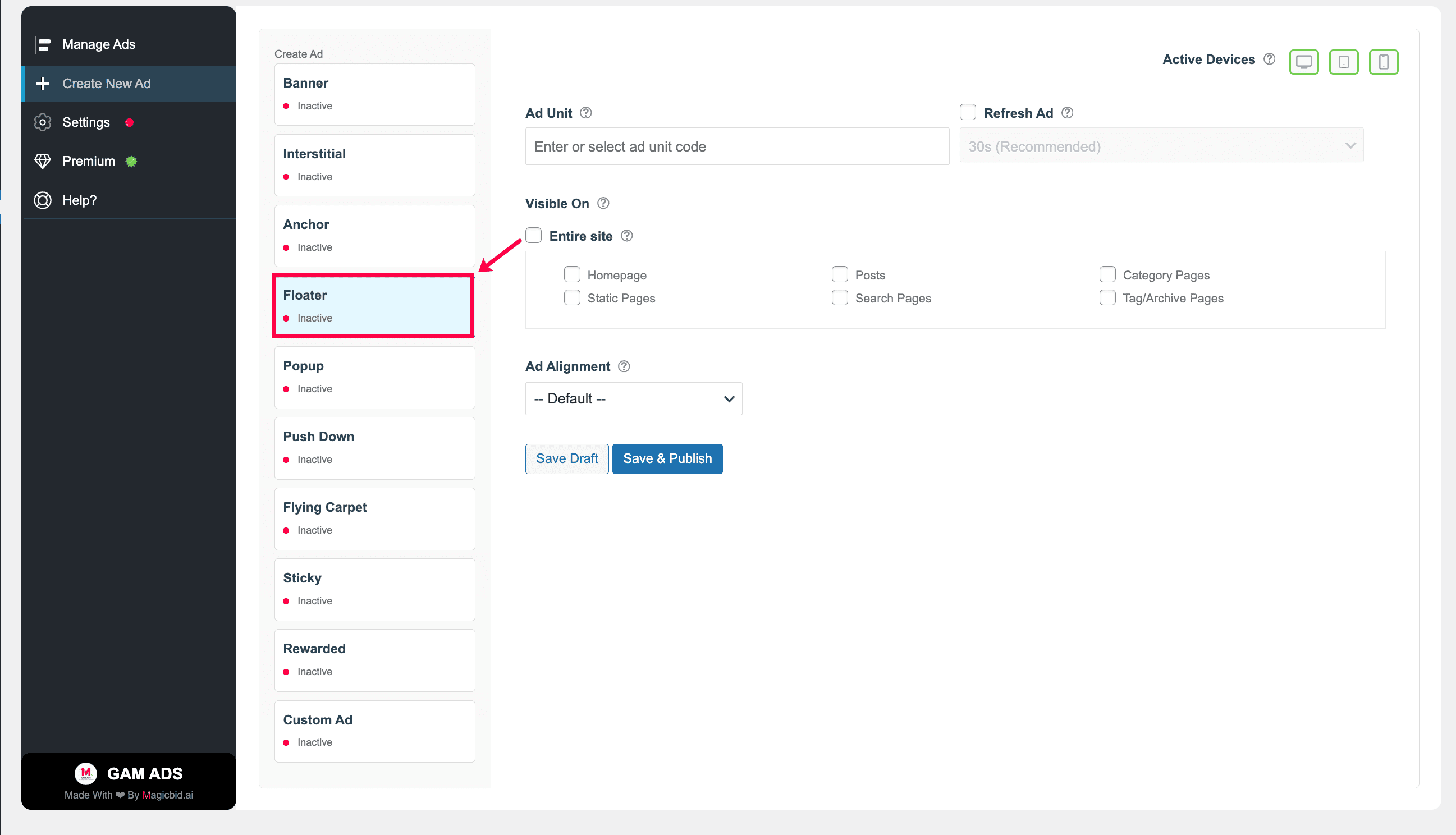Click the Premium diamond icon

43,161
